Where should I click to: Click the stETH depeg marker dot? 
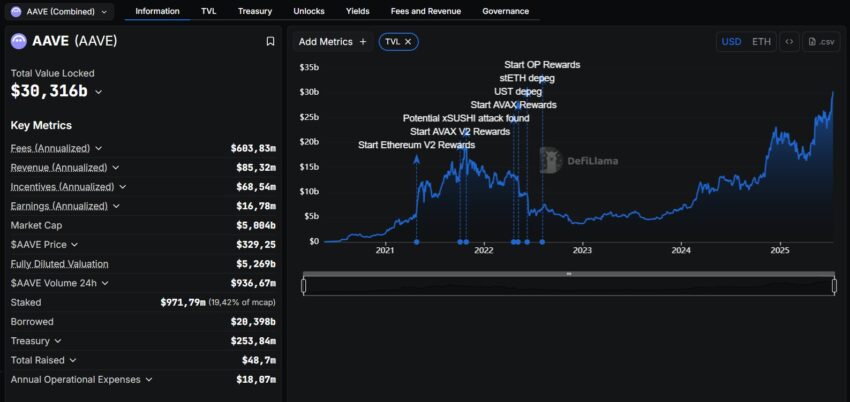(x=527, y=242)
